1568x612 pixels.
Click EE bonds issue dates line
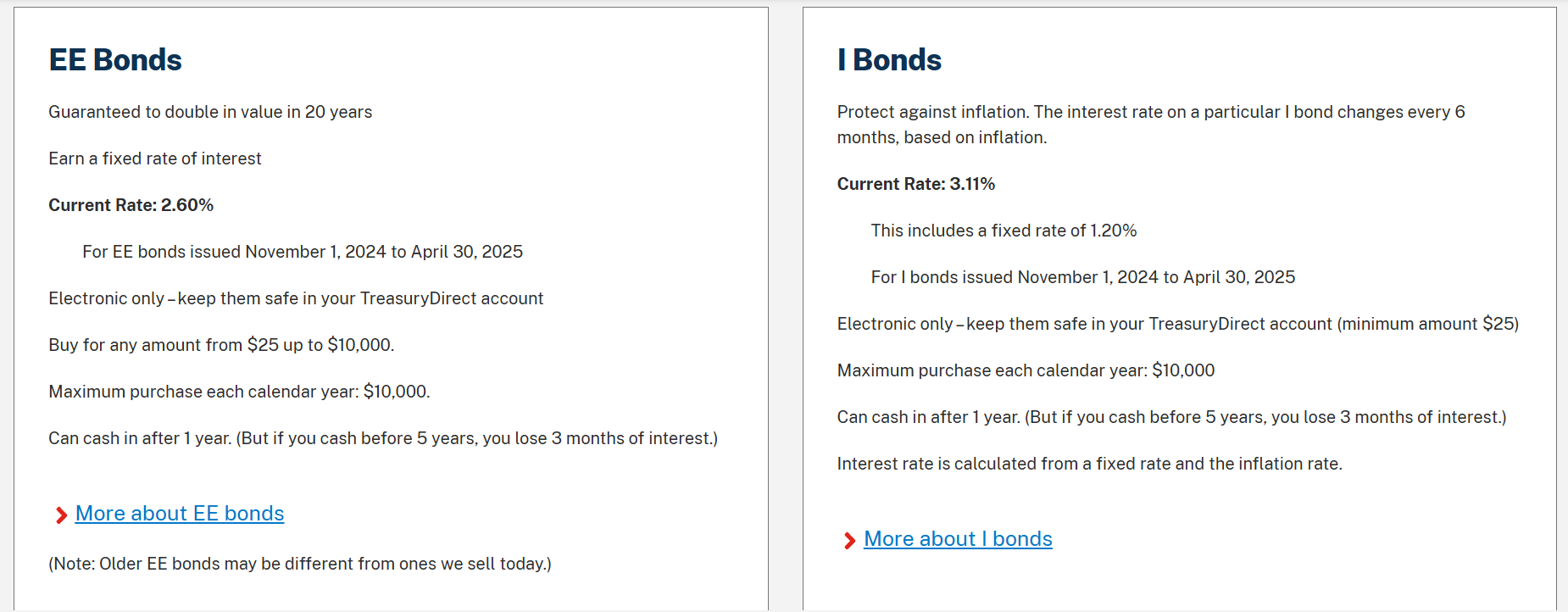click(302, 251)
